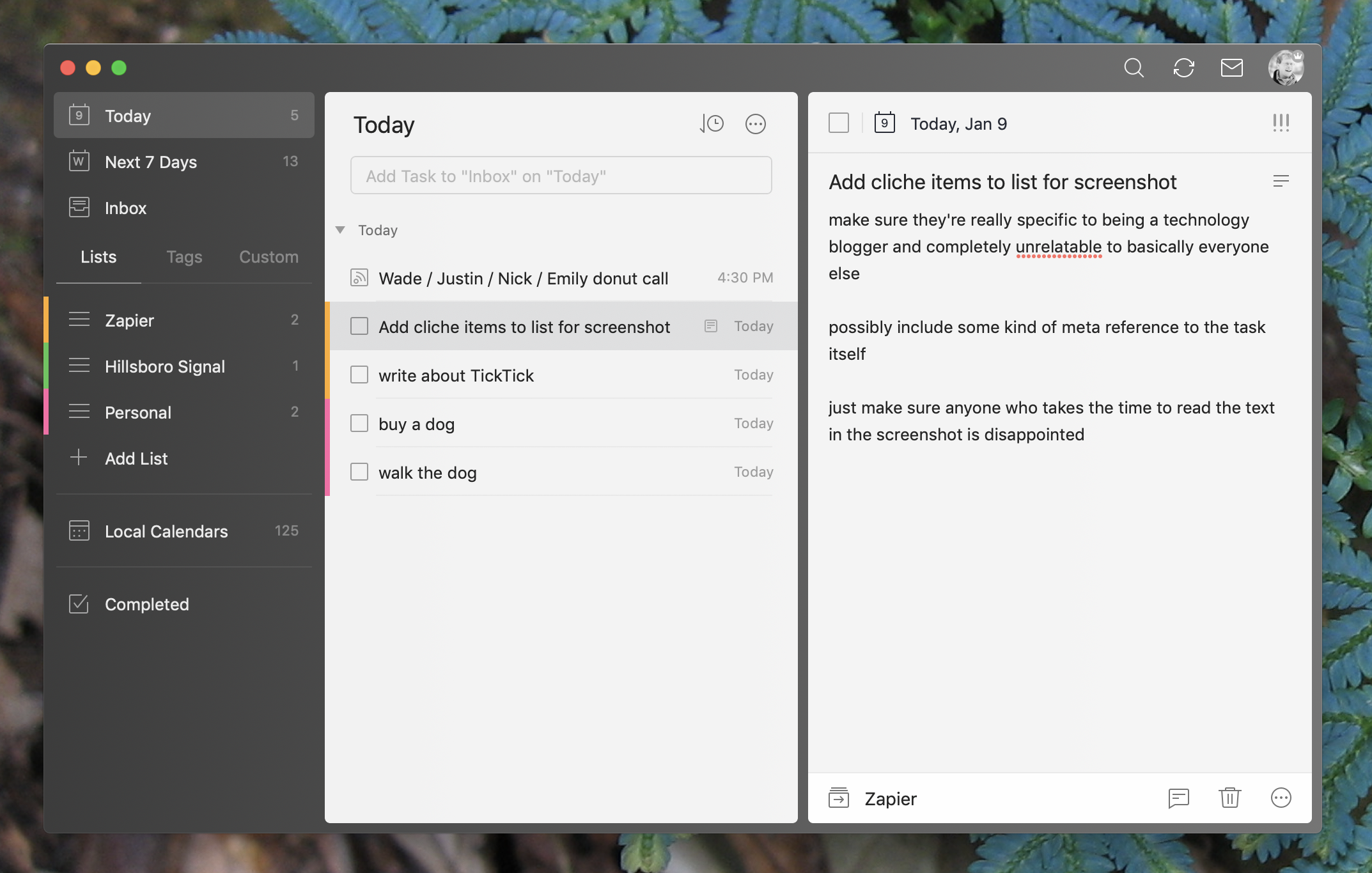Viewport: 1372px width, 873px height.
Task: Click the mail/inbox icon in toolbar
Action: pyautogui.click(x=1232, y=67)
